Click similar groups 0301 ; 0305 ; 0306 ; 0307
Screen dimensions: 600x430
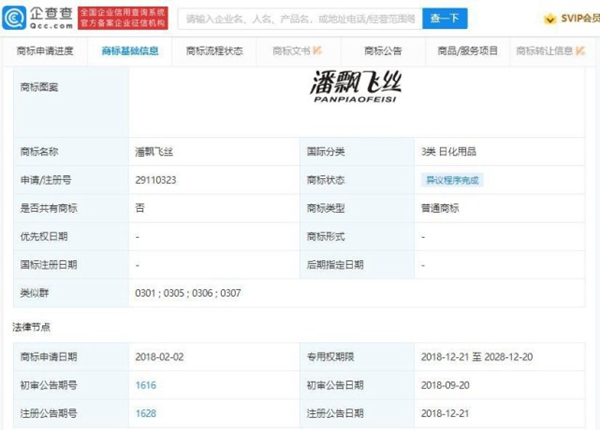(x=188, y=293)
